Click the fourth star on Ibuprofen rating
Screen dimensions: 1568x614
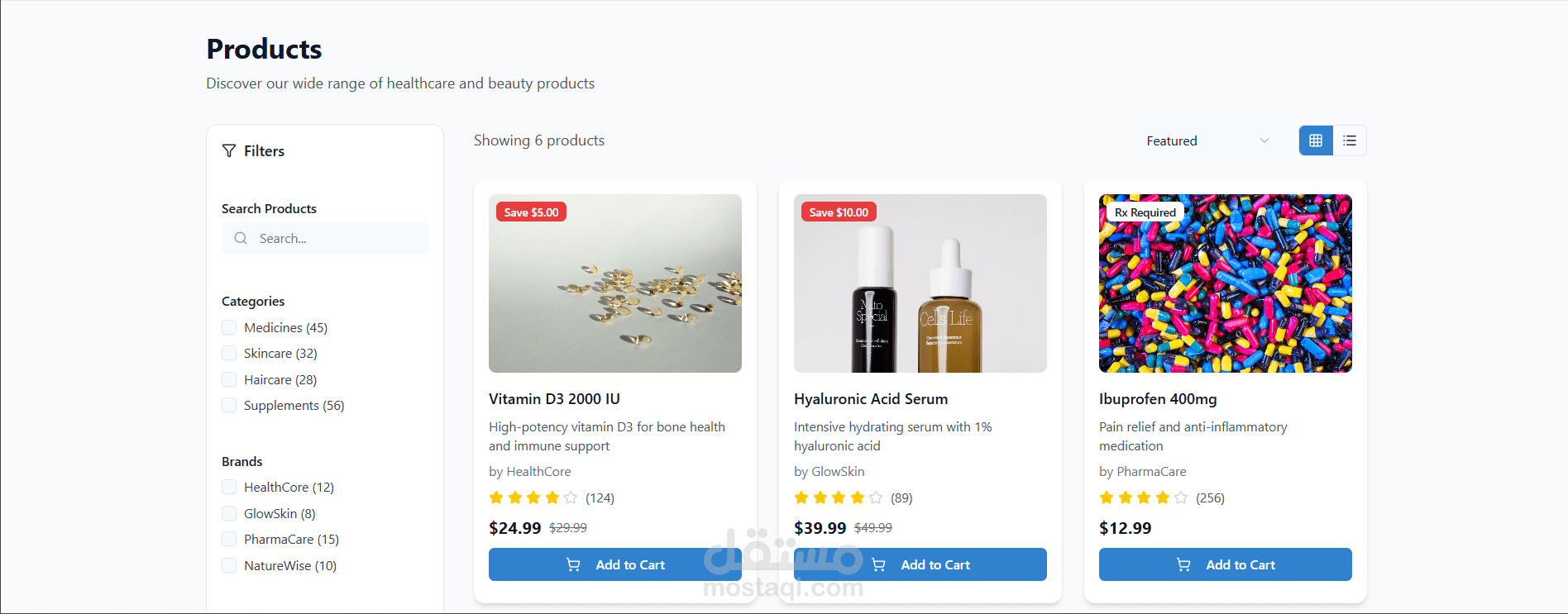pyautogui.click(x=1163, y=497)
